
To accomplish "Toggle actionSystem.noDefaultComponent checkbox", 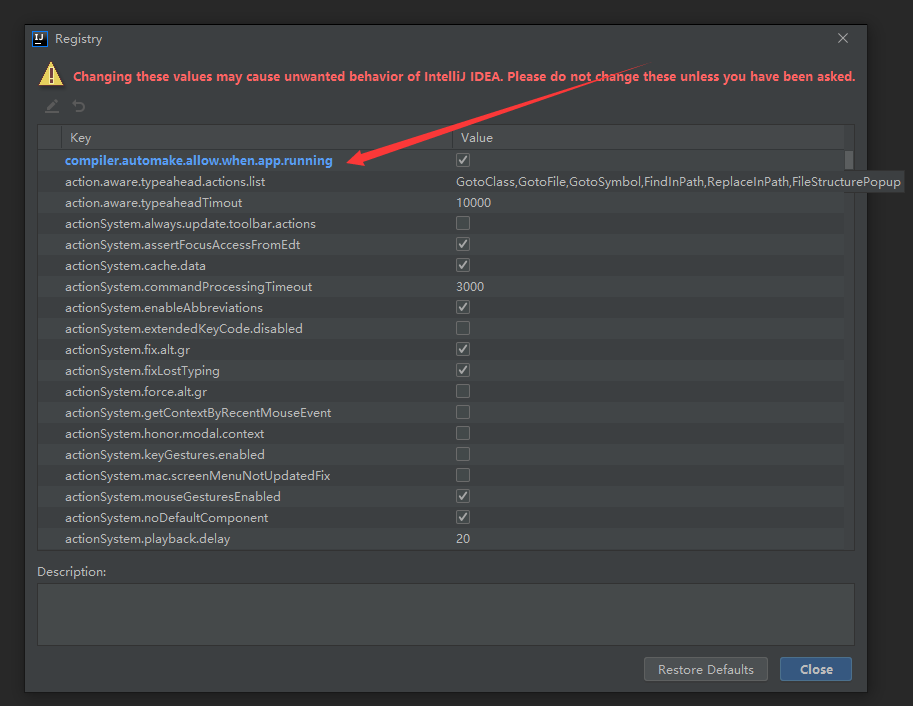I will [463, 517].
